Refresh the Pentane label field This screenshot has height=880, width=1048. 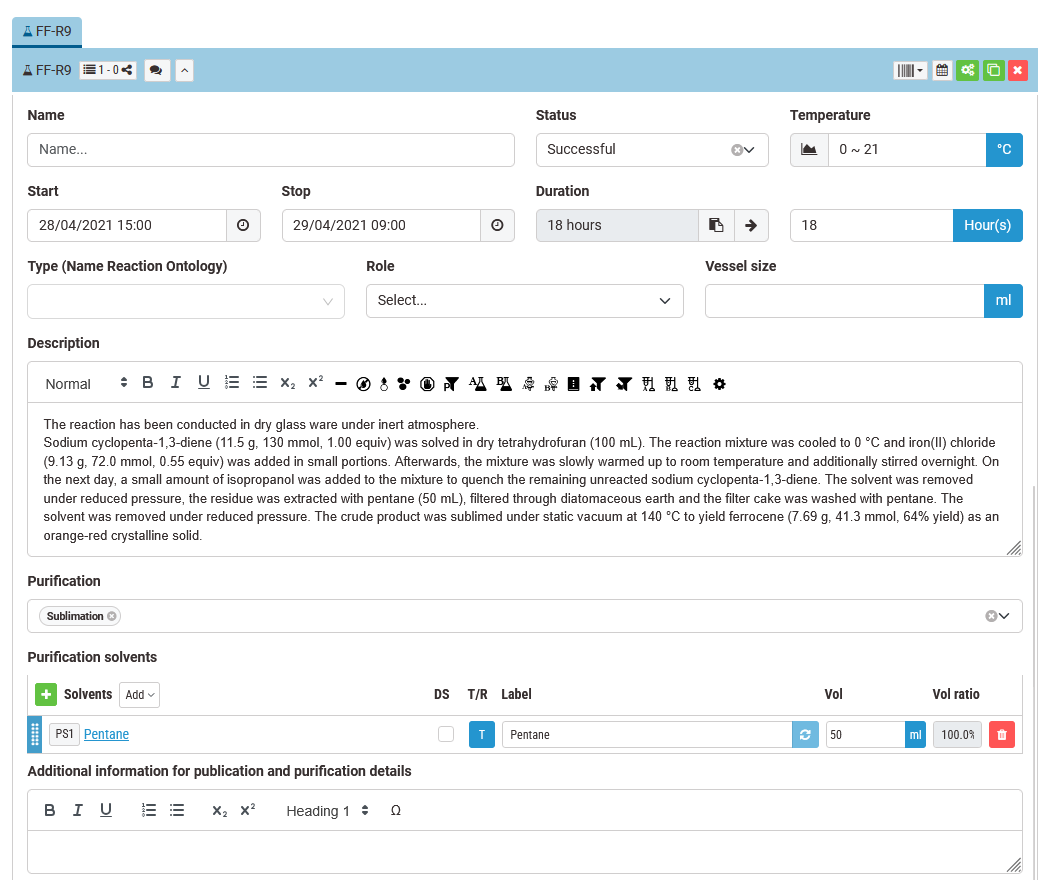point(805,735)
